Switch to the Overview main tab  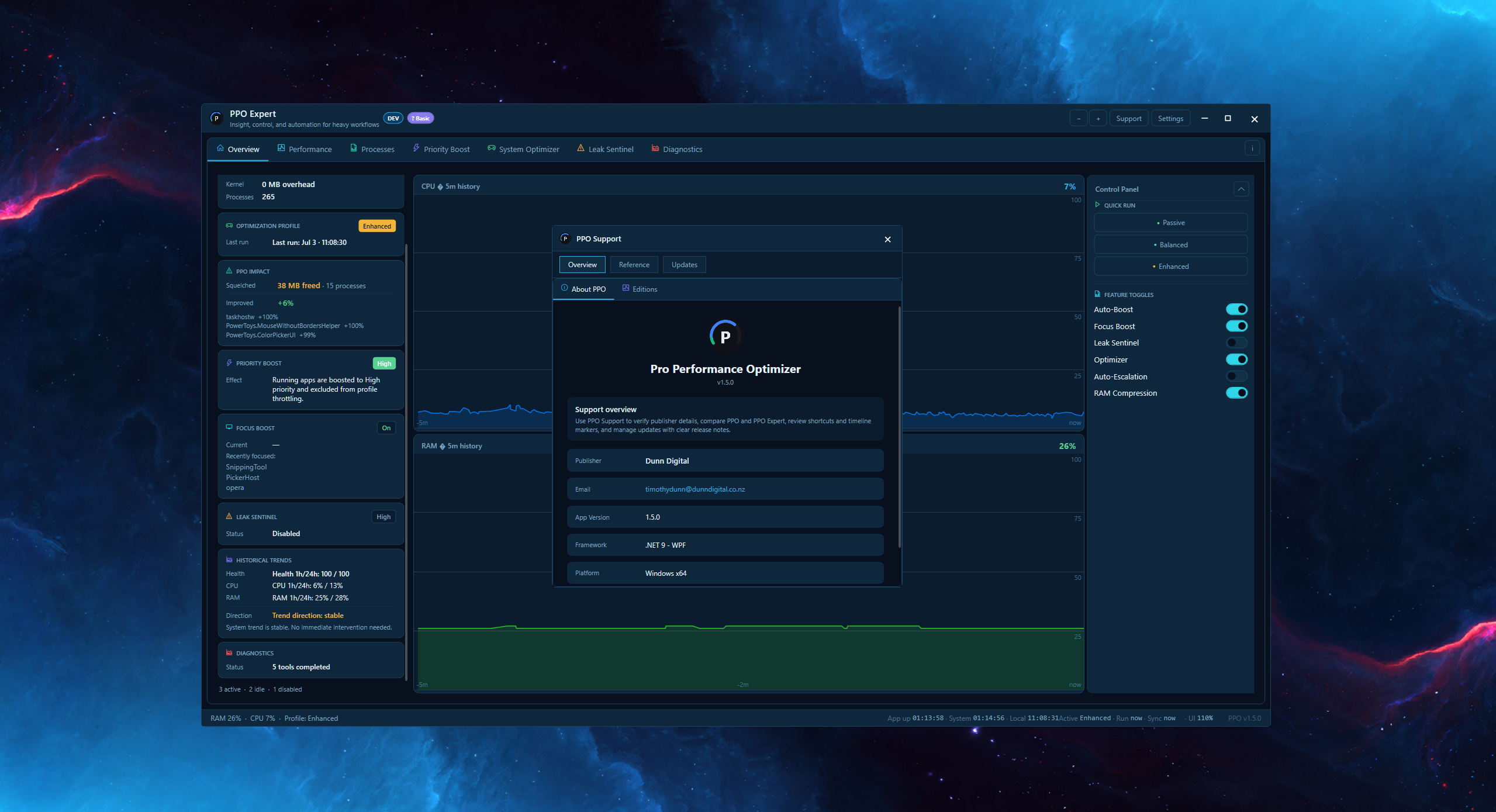point(238,149)
